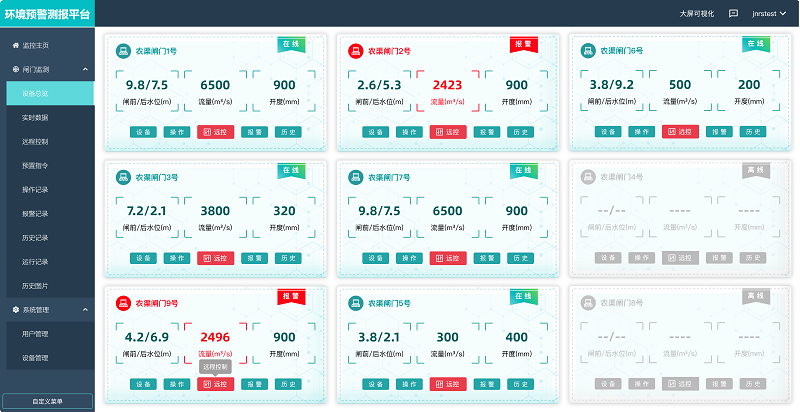Click 报警 button on 农渠闸门3号 card
The height and width of the screenshot is (412, 800).
254,258
